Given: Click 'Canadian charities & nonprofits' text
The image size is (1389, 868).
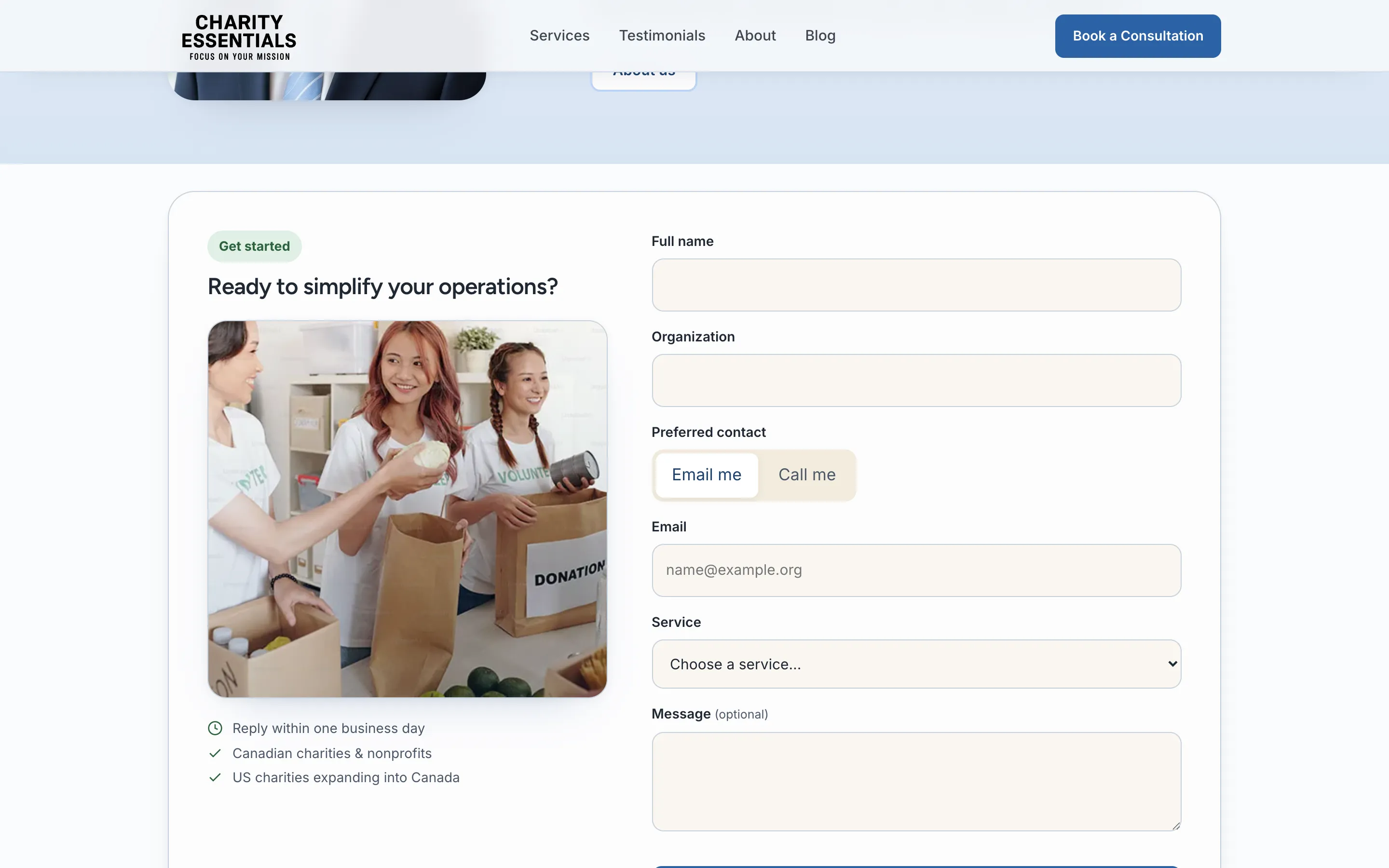Looking at the screenshot, I should (x=332, y=753).
